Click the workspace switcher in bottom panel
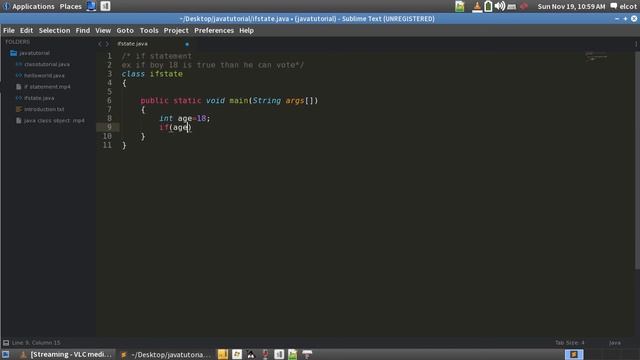 (574, 355)
